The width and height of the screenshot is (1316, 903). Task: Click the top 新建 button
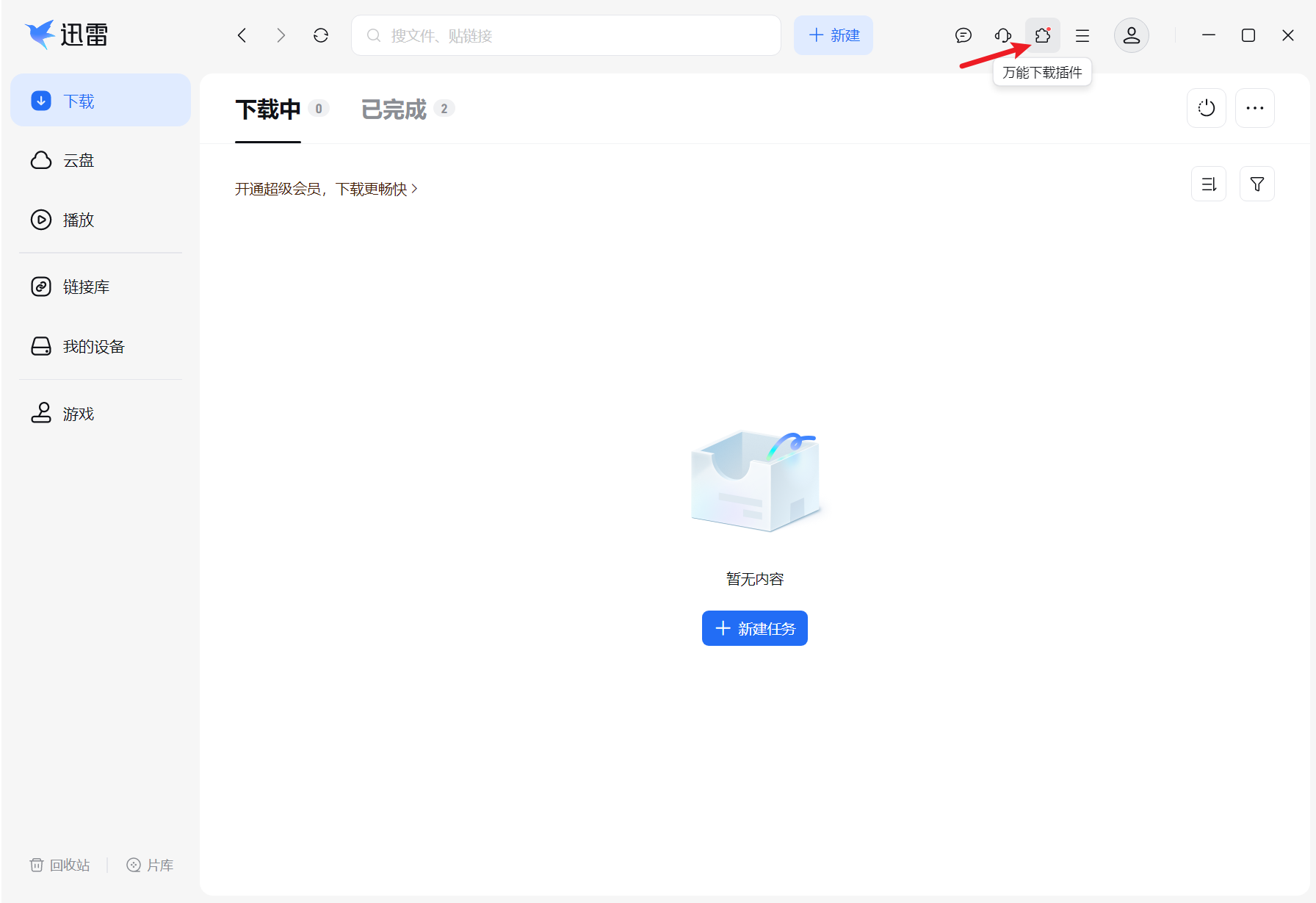[834, 35]
